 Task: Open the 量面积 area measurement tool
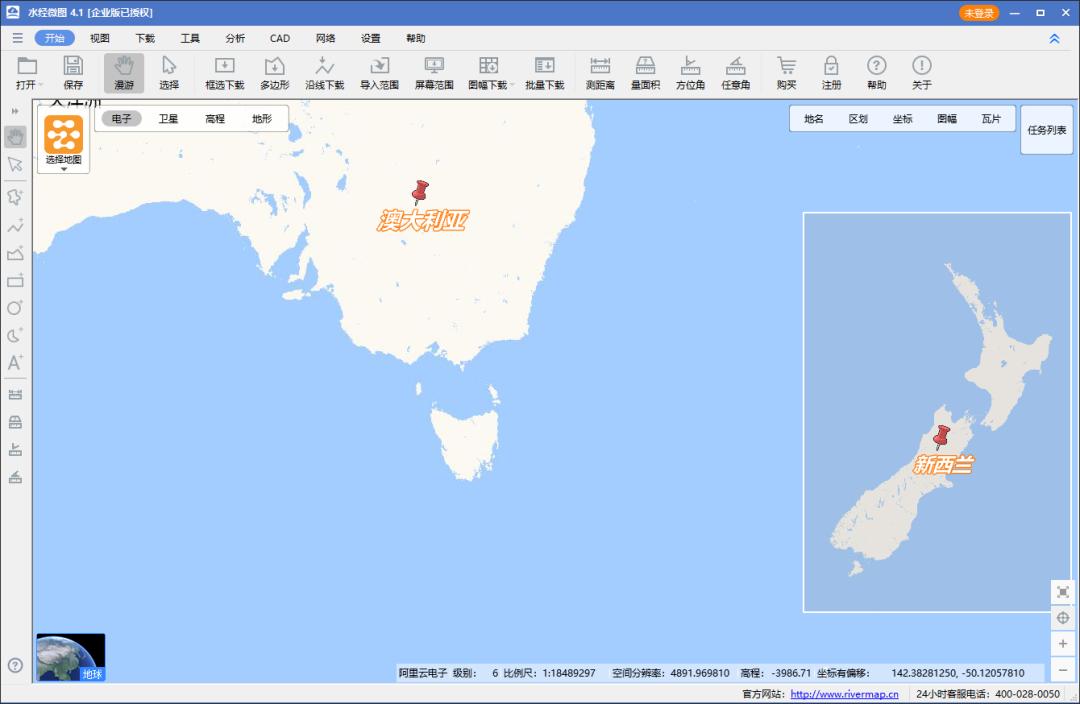coord(645,72)
